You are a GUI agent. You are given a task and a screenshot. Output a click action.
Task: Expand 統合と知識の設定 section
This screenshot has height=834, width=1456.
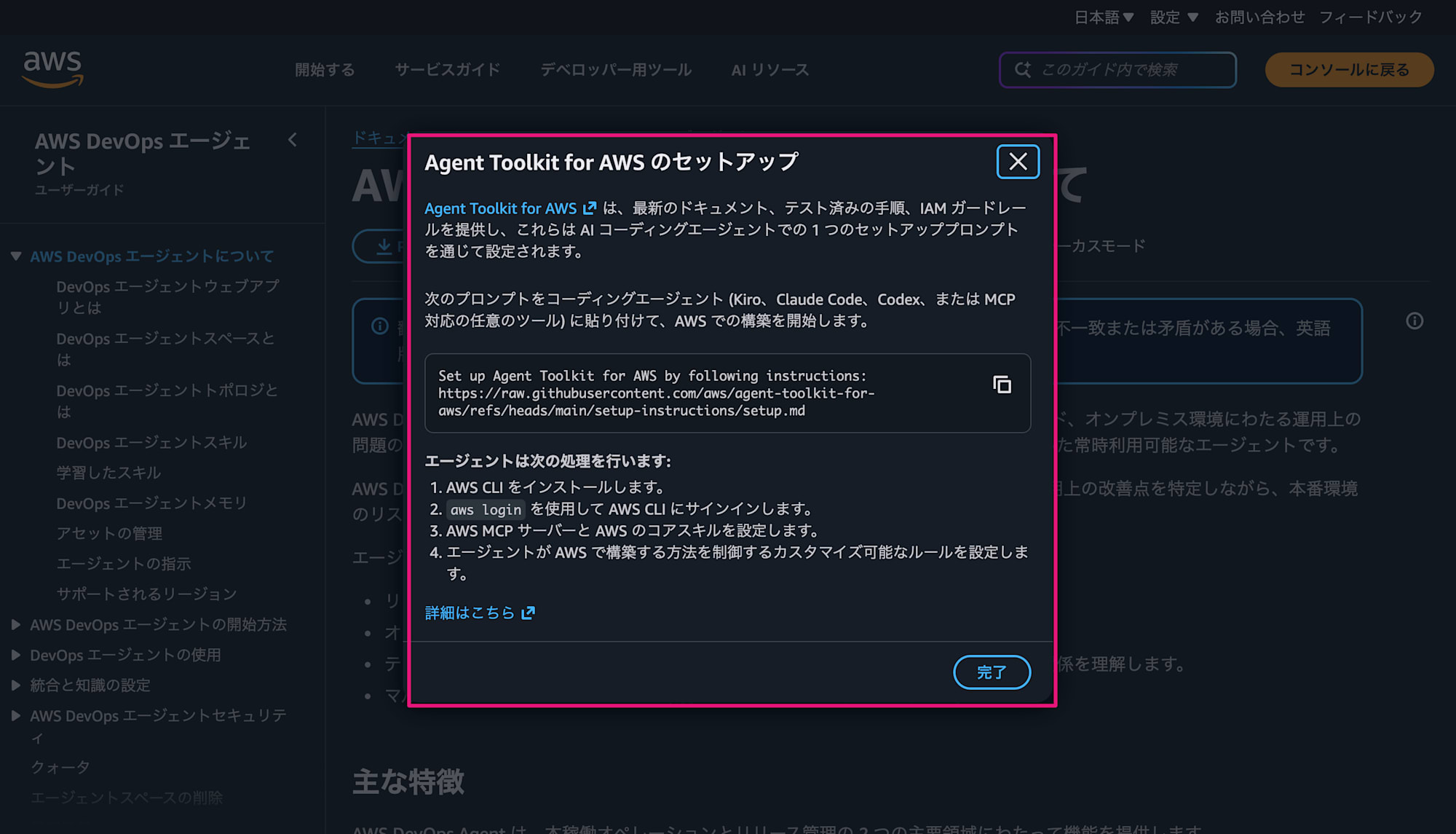click(x=16, y=685)
